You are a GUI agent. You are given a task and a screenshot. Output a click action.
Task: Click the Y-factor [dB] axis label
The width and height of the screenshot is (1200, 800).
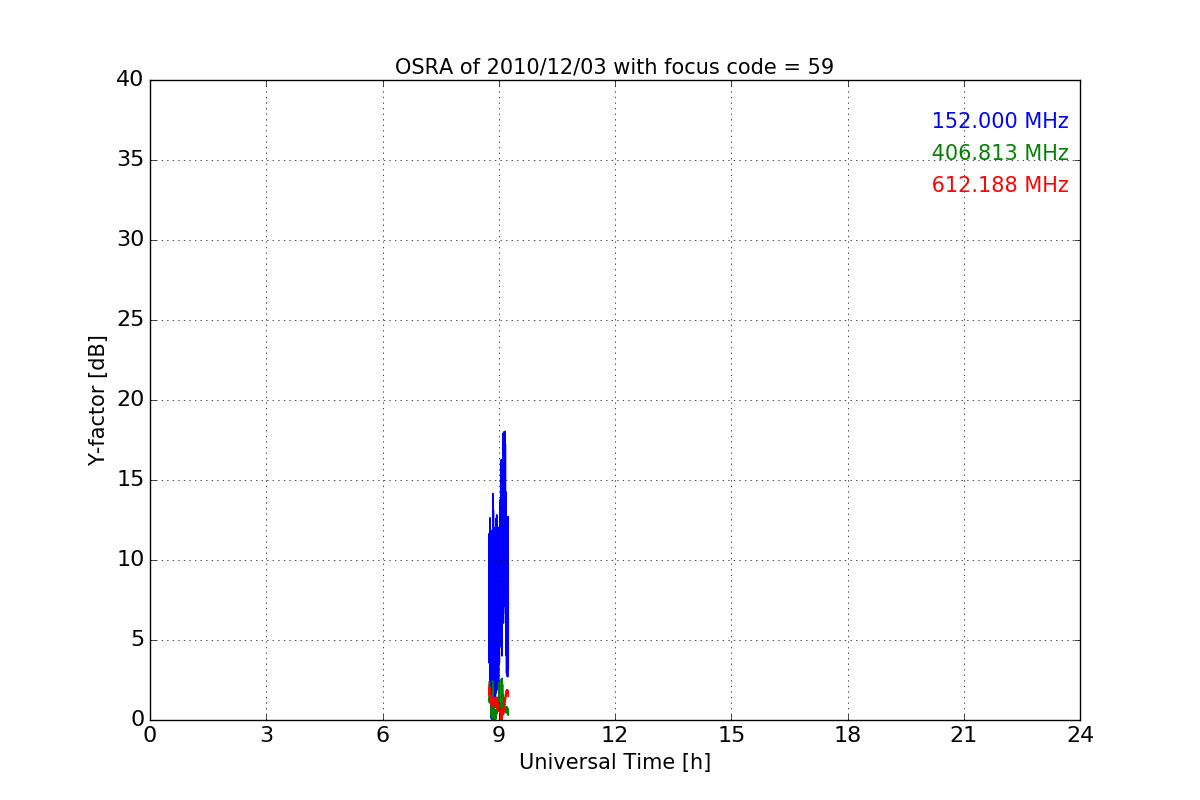point(97,400)
